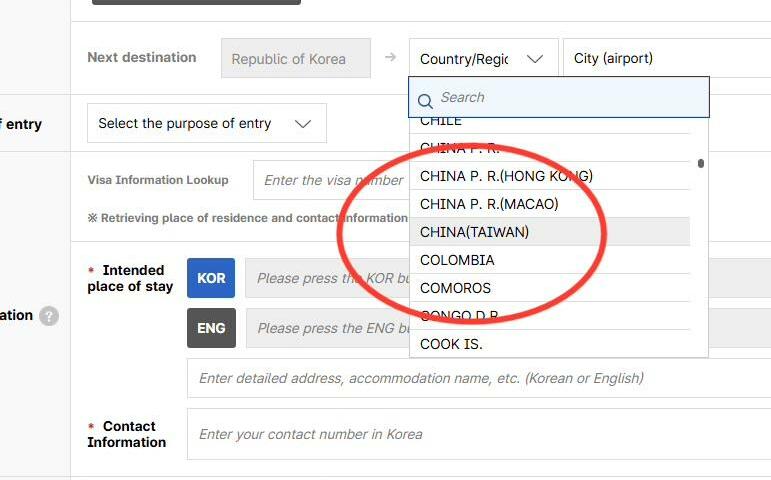This screenshot has height=480, width=771.
Task: Click the contact number in Korea field
Action: point(480,434)
